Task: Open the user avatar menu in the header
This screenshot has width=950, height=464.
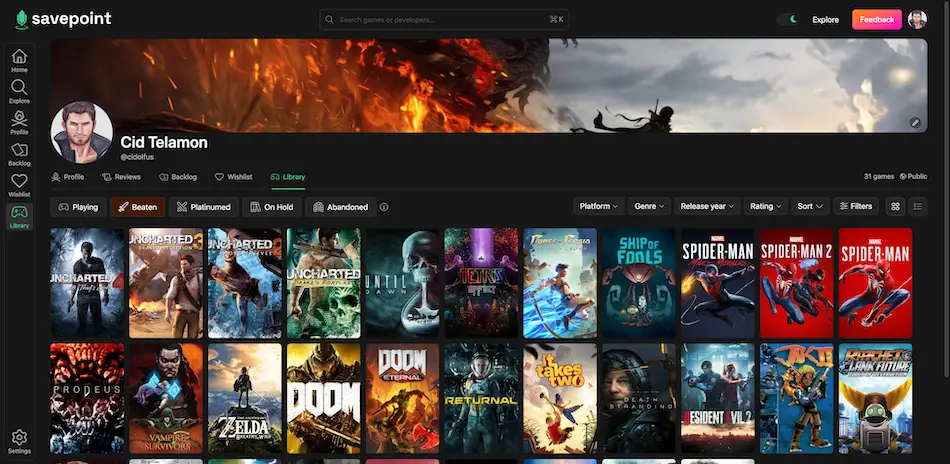Action: point(917,19)
